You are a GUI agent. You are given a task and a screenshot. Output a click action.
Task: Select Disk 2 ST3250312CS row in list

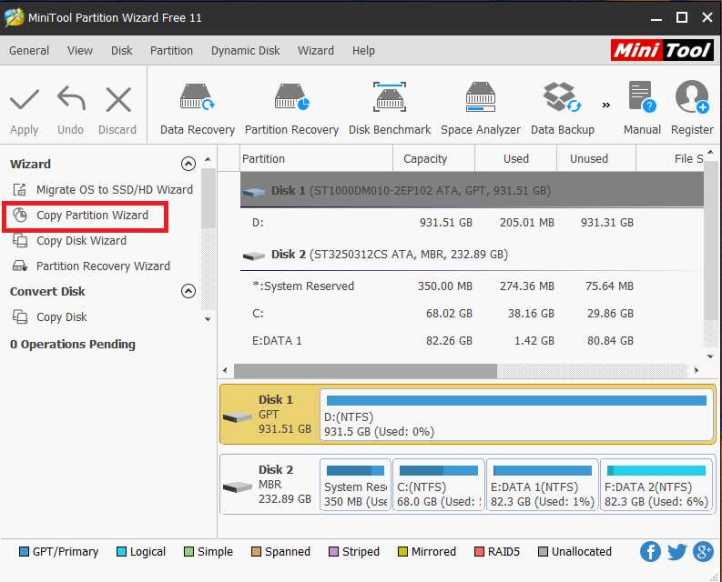tap(472, 254)
